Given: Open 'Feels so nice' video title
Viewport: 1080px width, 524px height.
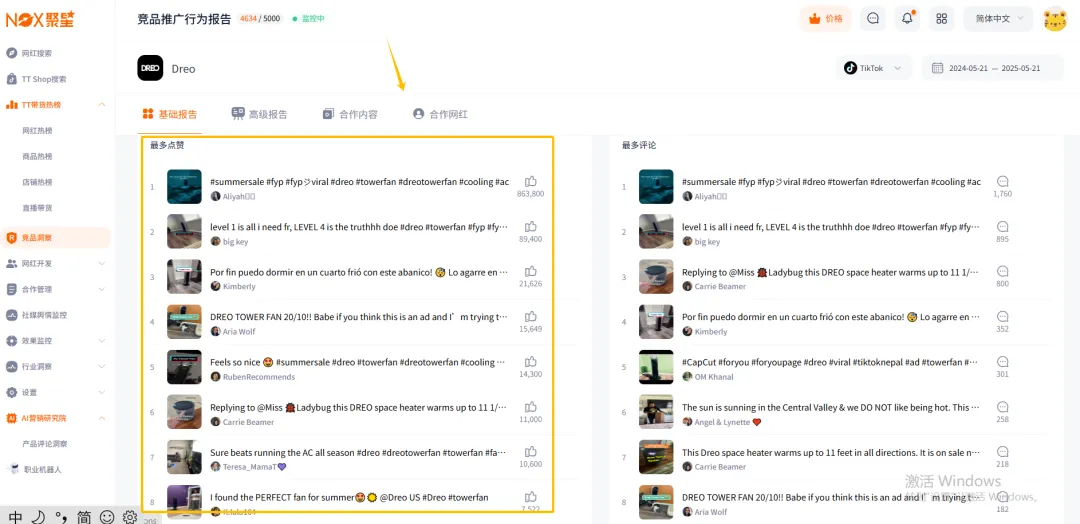Looking at the screenshot, I should pyautogui.click(x=359, y=362).
